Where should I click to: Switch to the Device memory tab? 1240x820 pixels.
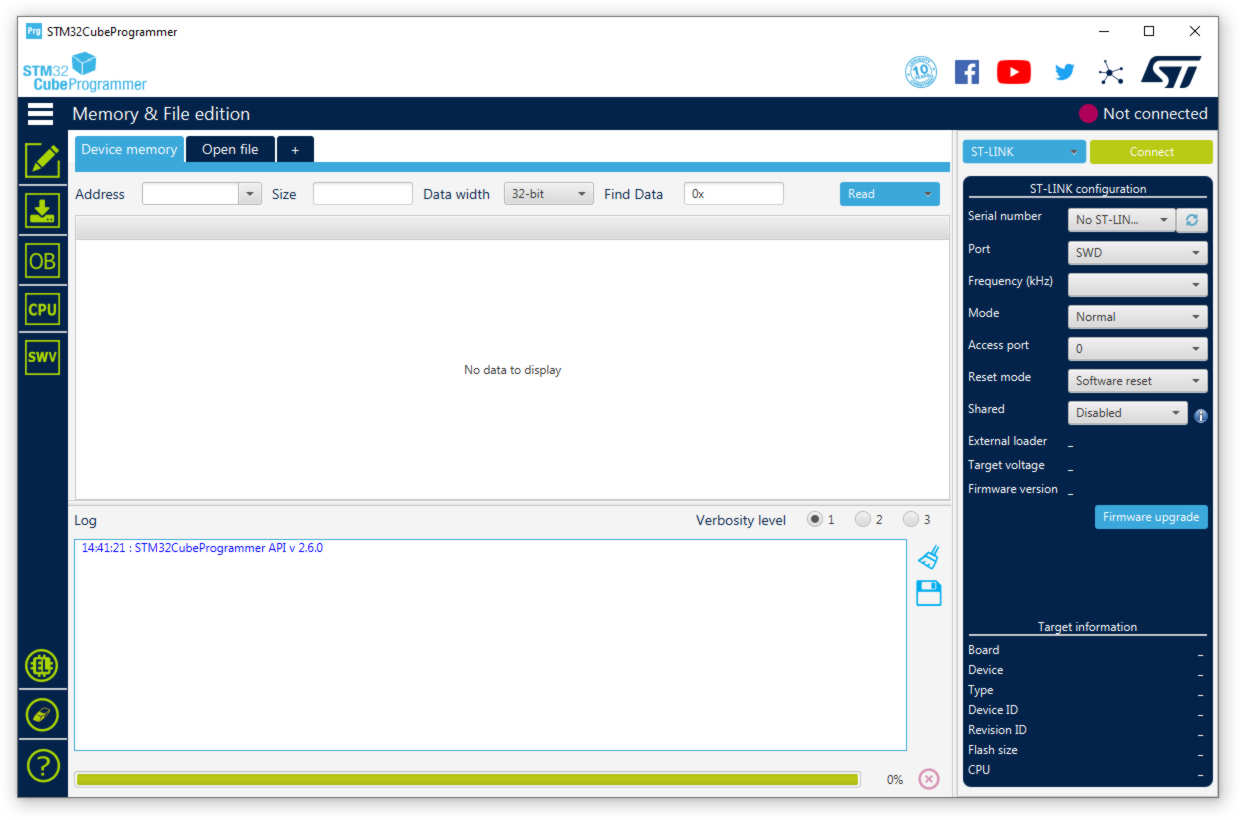129,149
